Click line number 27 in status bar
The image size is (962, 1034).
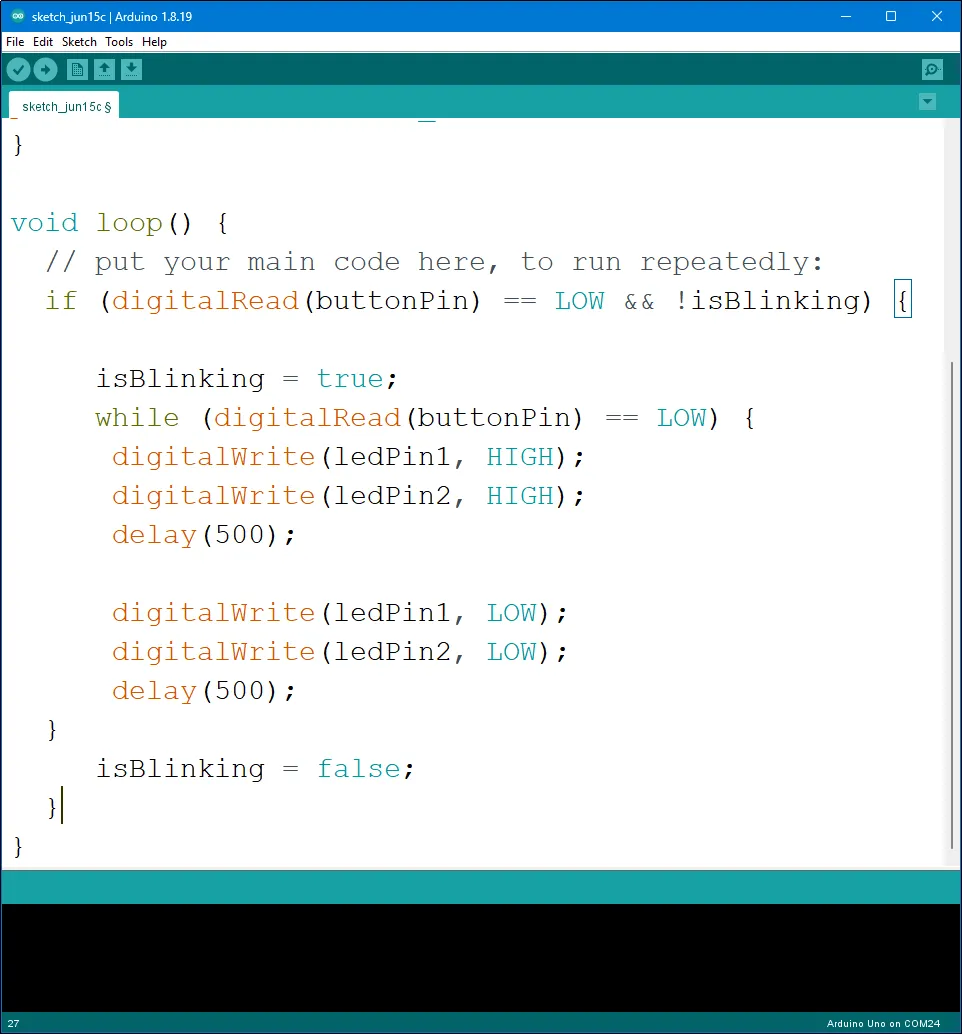coord(13,1023)
